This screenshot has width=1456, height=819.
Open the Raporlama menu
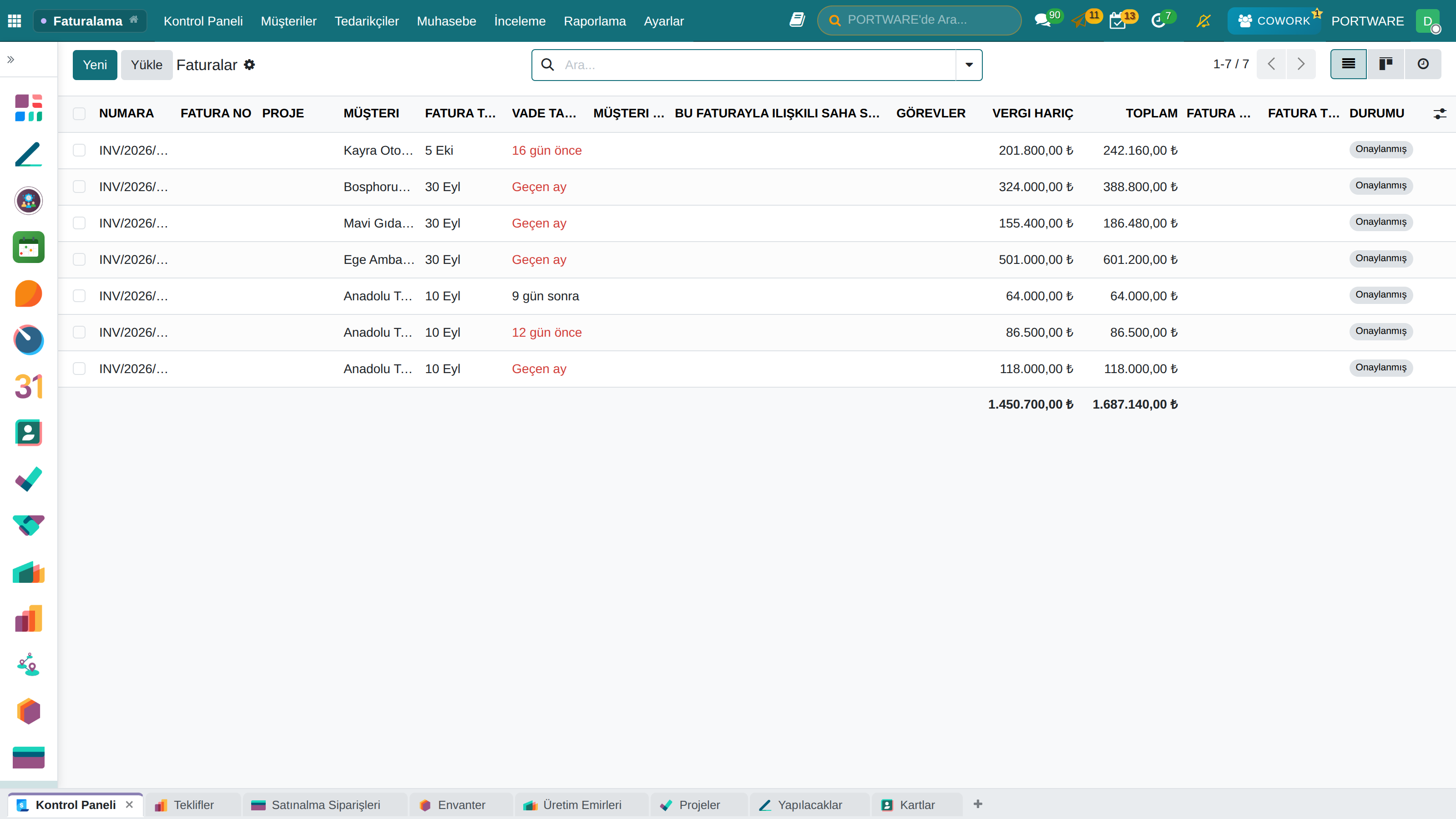point(595,21)
